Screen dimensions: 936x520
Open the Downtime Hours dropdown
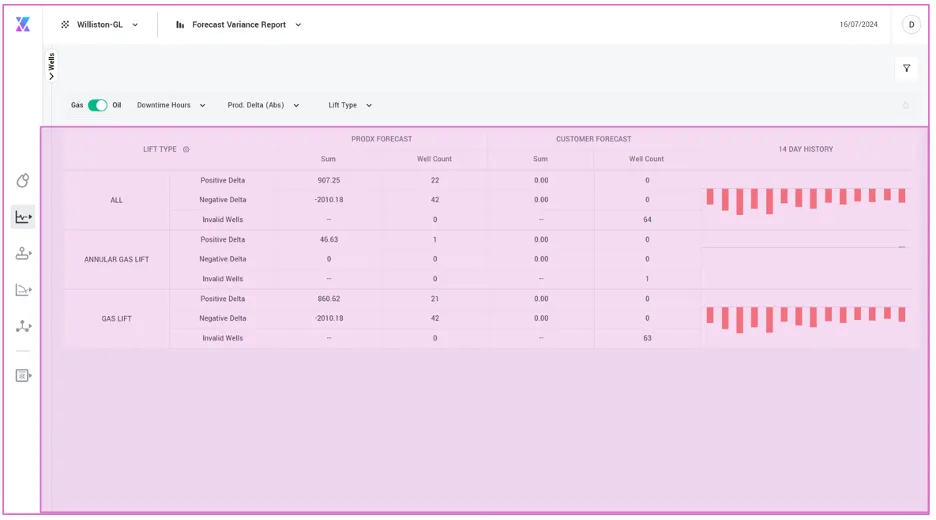[171, 105]
